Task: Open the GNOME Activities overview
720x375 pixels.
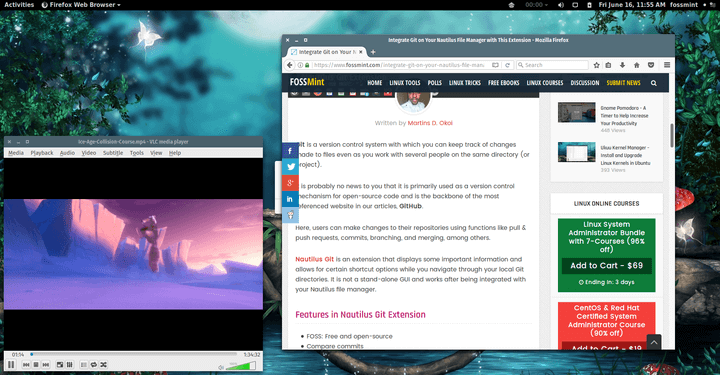Action: tap(19, 5)
